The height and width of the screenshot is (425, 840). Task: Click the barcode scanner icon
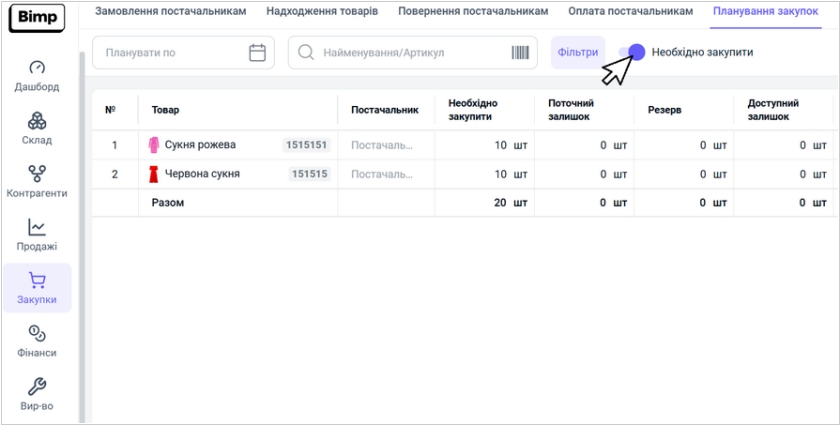click(x=520, y=52)
